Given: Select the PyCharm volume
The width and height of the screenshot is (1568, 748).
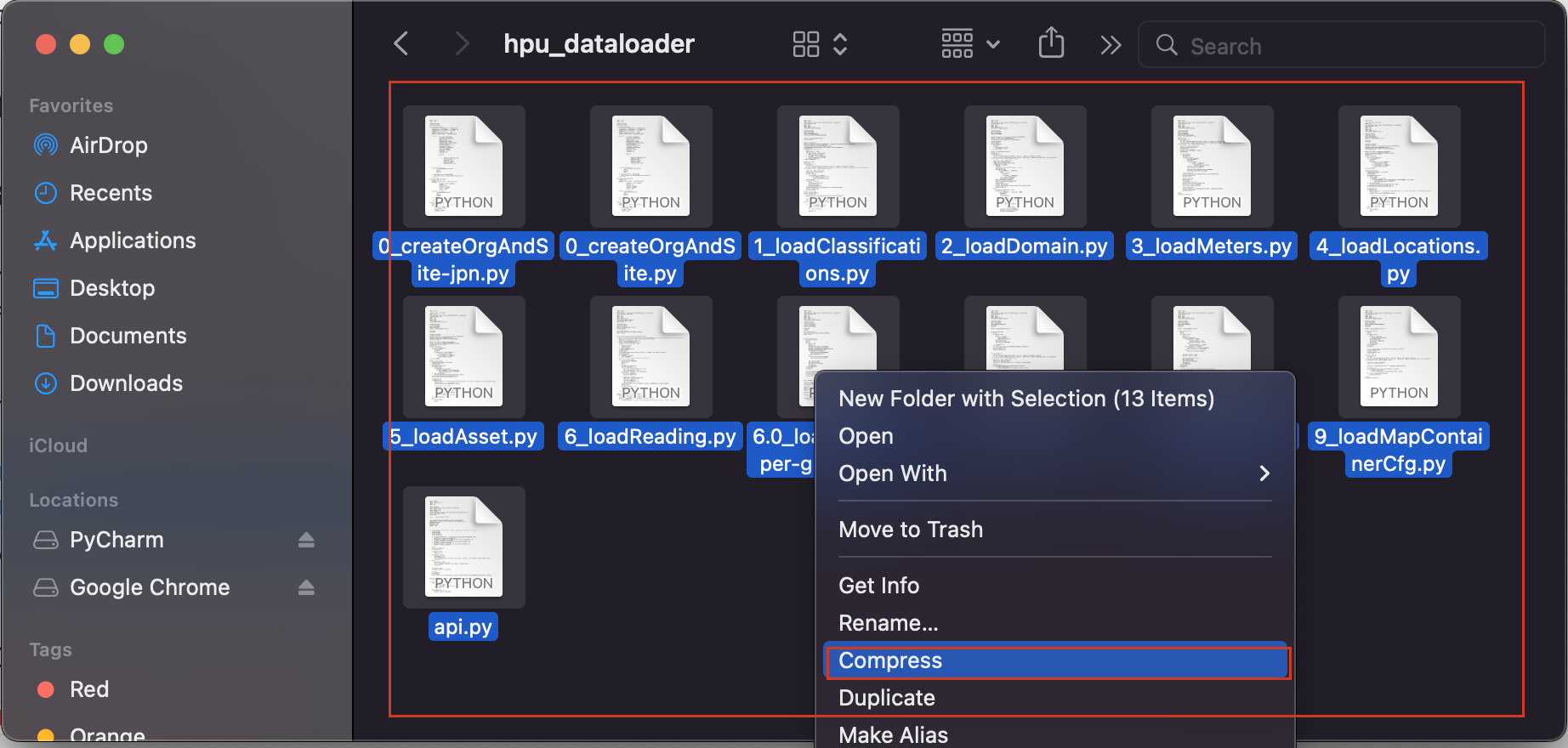Looking at the screenshot, I should [116, 540].
